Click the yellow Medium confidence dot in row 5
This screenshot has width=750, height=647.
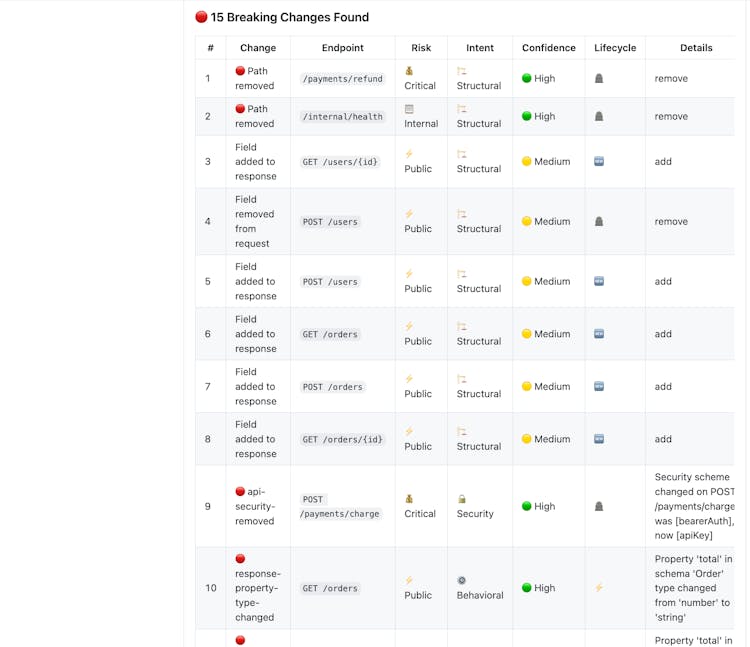(526, 281)
